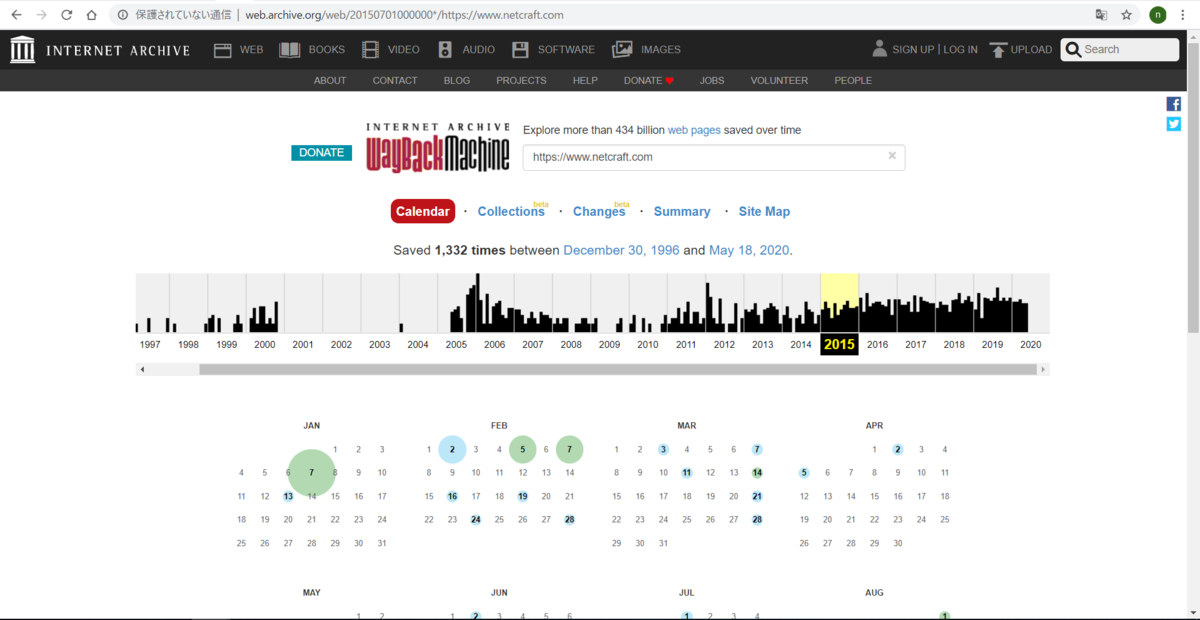Viewport: 1200px width, 620px height.
Task: Clear the Wayback URL field with X
Action: [892, 156]
